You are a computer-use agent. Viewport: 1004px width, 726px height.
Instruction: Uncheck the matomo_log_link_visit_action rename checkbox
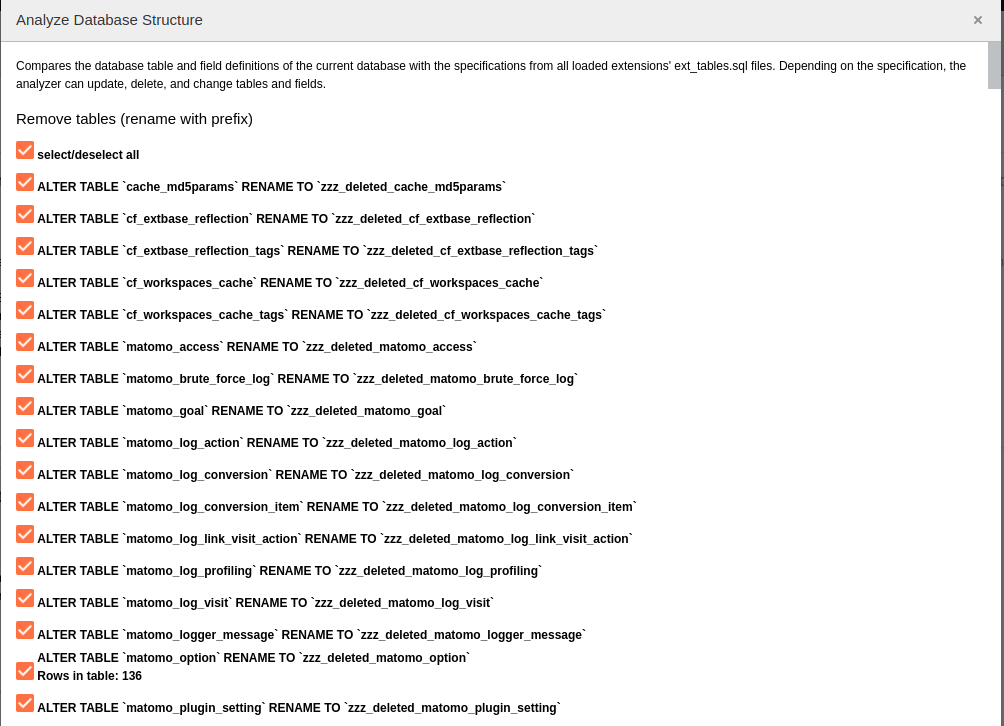tap(25, 535)
